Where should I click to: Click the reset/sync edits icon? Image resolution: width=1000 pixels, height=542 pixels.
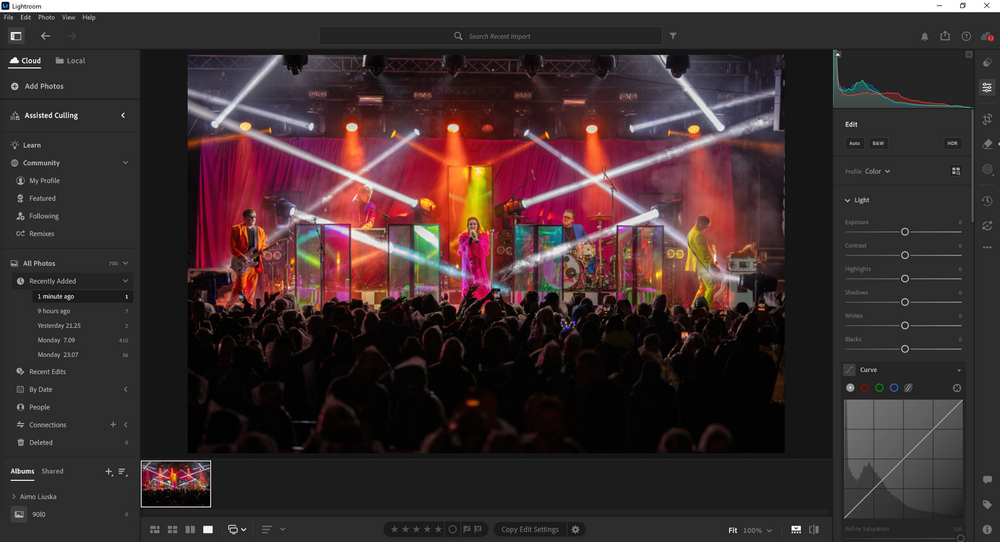click(987, 225)
